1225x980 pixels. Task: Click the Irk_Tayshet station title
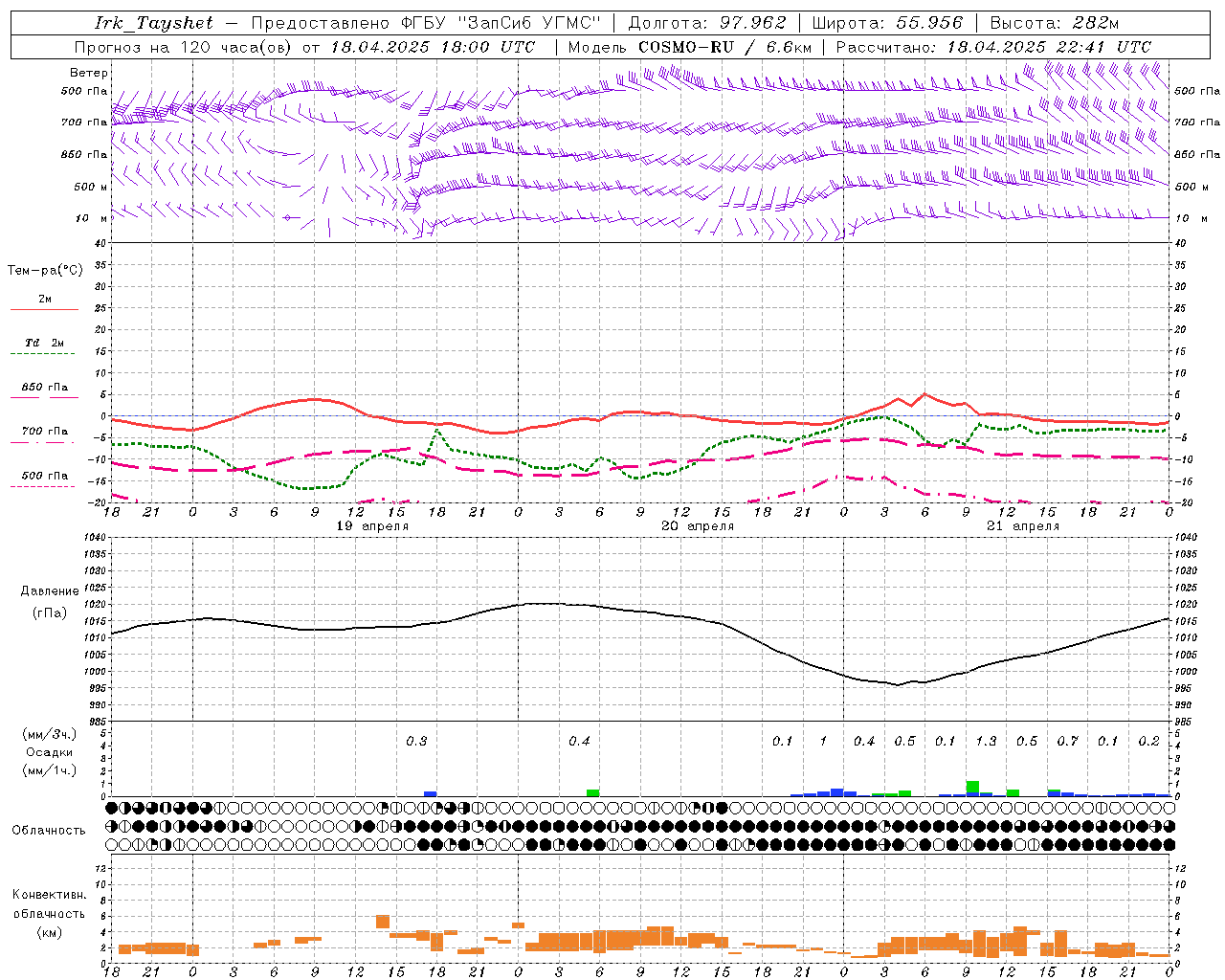pos(154,23)
